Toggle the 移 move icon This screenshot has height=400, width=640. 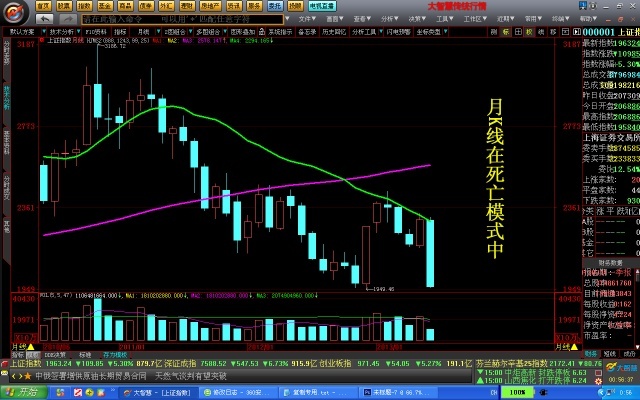coord(553,31)
